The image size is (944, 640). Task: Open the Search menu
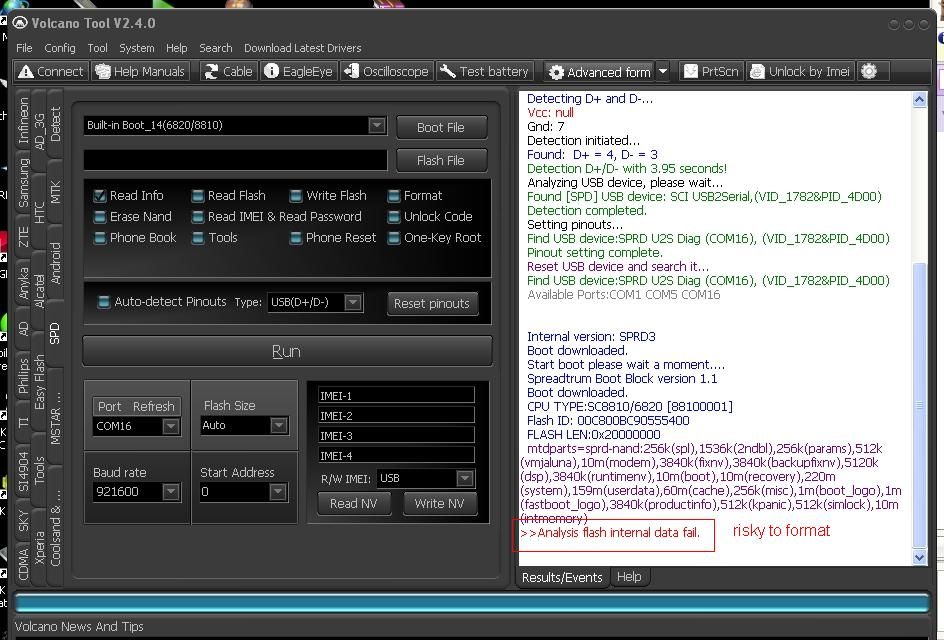point(216,48)
